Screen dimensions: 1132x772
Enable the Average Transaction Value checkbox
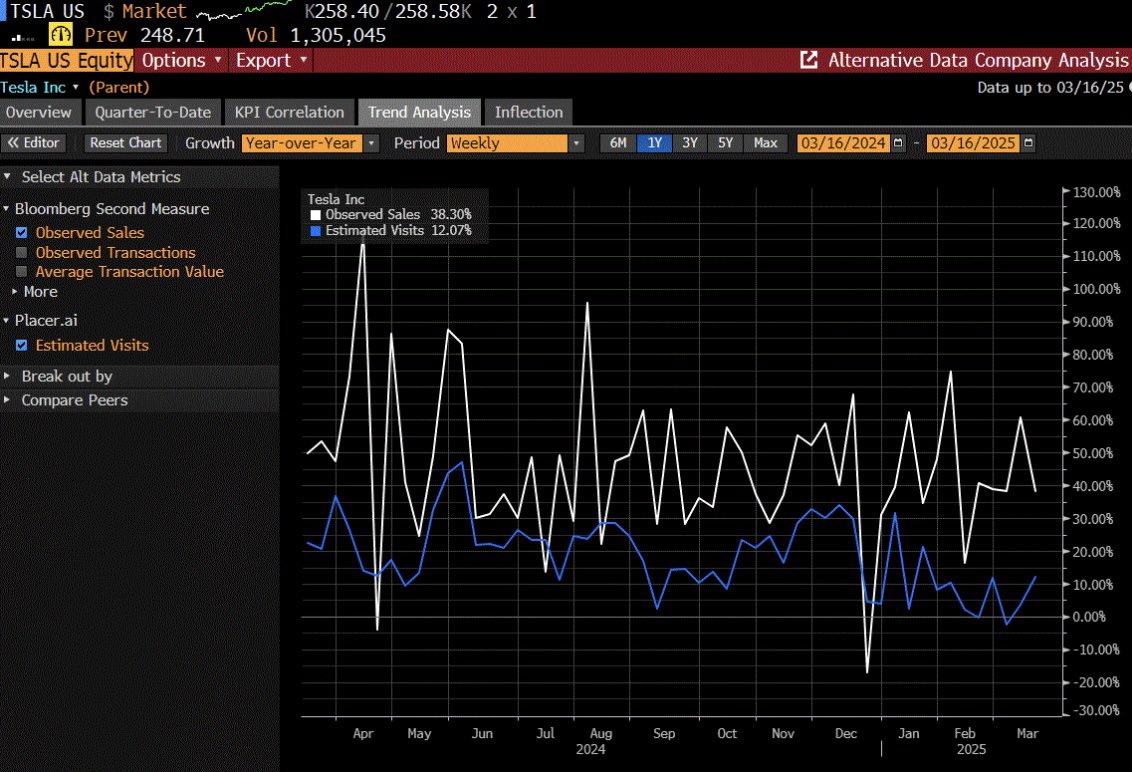22,272
